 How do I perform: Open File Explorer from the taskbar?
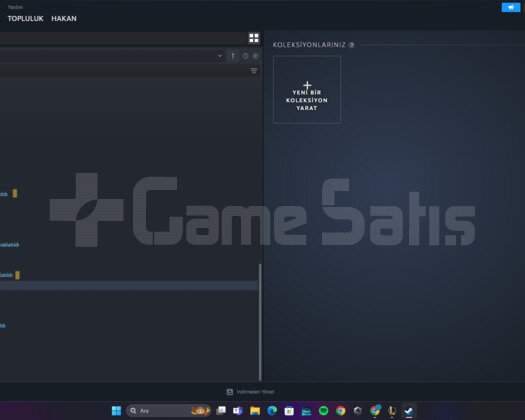point(255,411)
